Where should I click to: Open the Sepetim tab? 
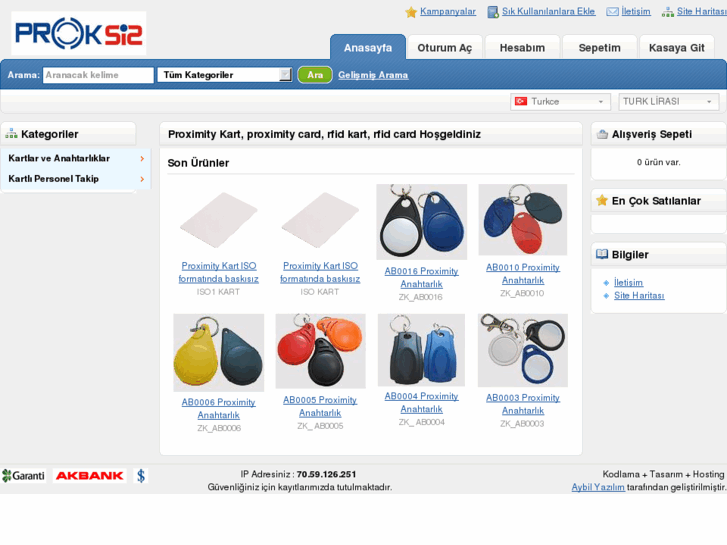tap(599, 48)
